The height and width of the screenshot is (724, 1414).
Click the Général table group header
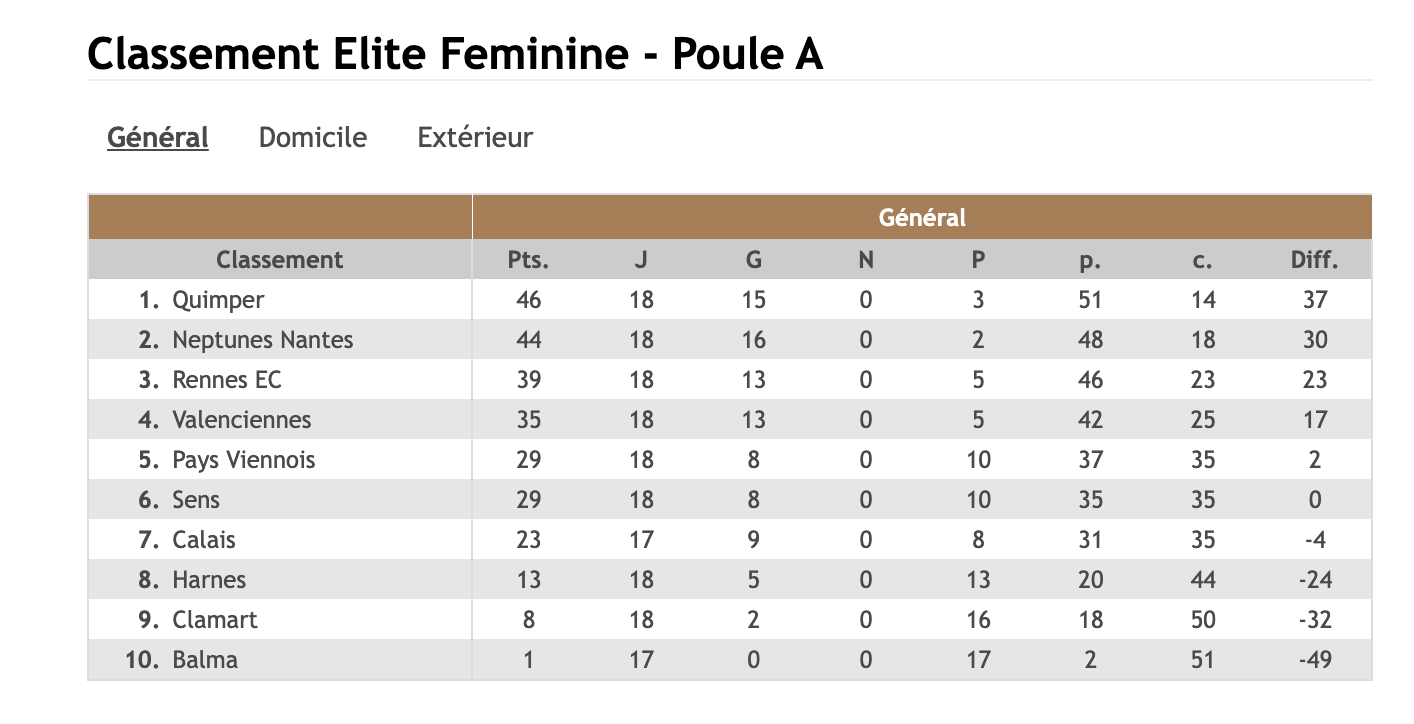(921, 217)
